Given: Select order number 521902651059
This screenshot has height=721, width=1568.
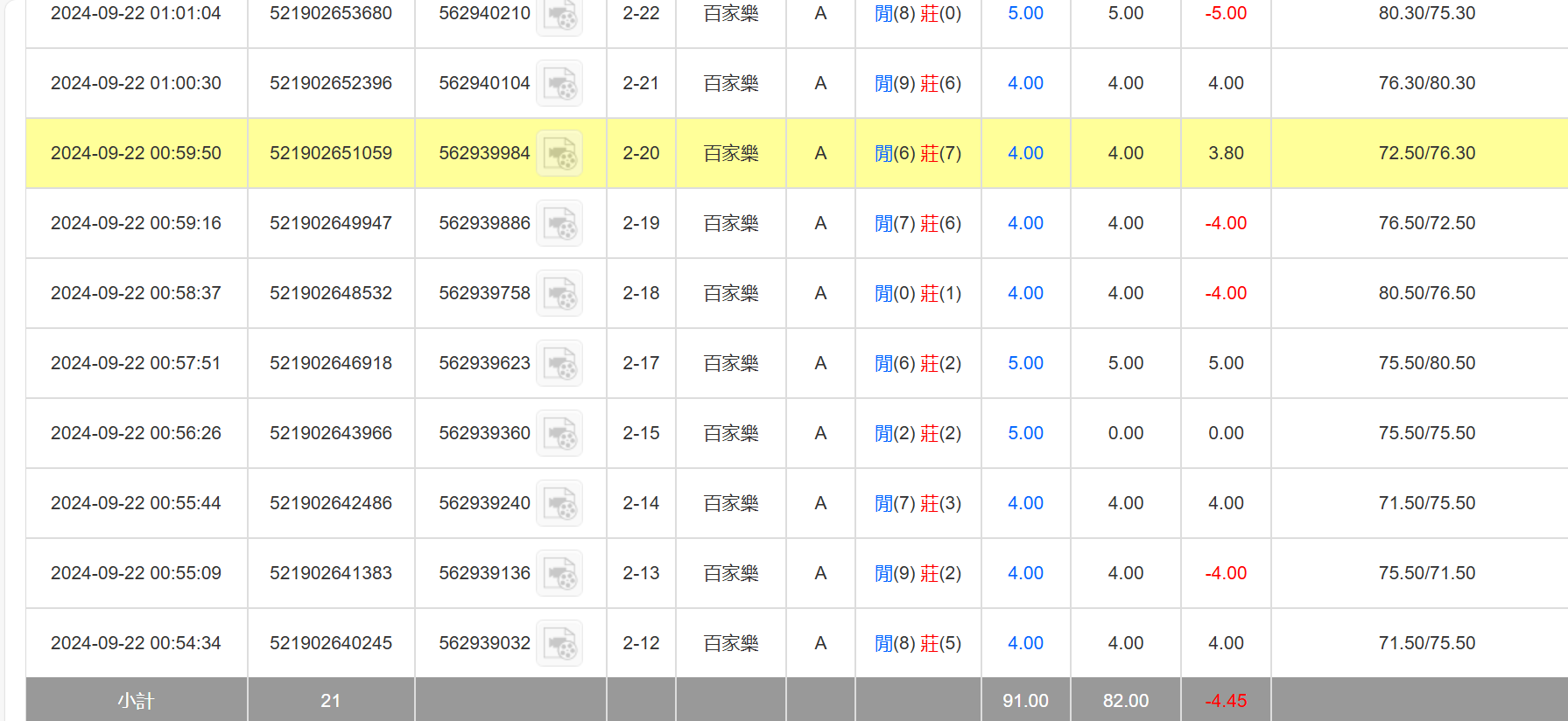Looking at the screenshot, I should (331, 153).
